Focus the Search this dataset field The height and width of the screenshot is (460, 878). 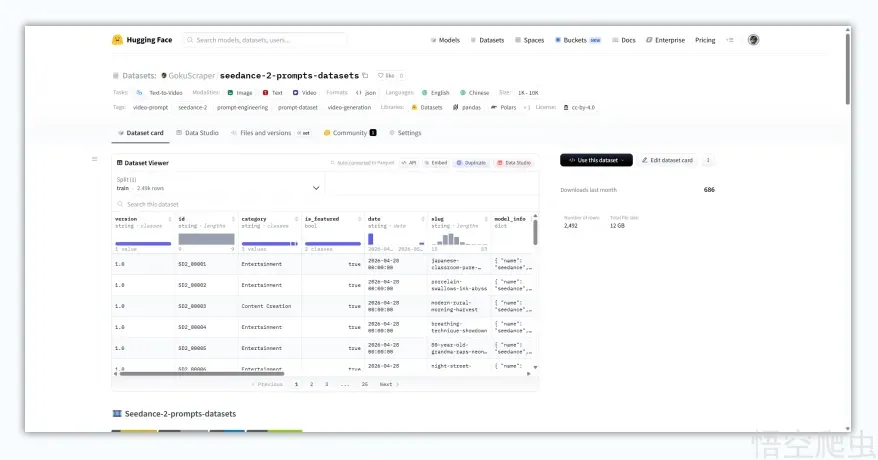[325, 204]
